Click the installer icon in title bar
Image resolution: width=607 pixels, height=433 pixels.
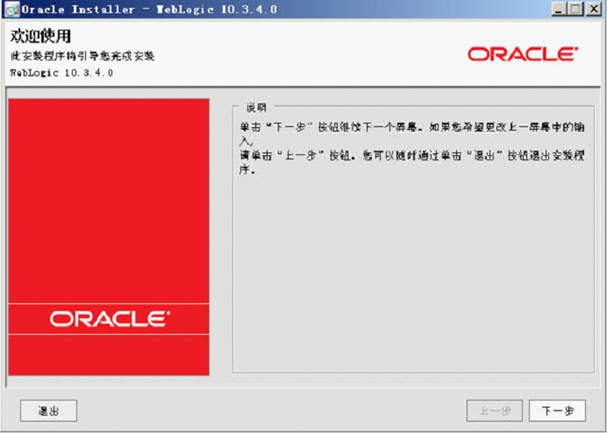(x=12, y=9)
